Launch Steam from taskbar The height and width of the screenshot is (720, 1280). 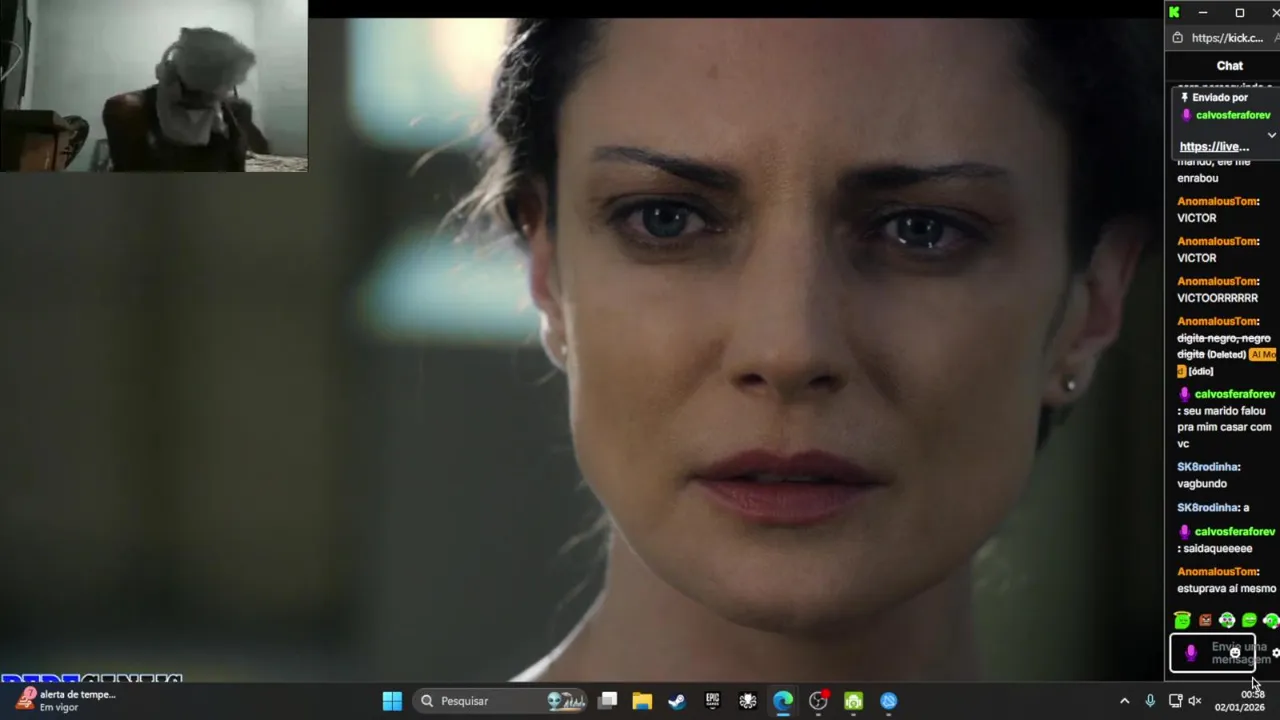pyautogui.click(x=677, y=701)
